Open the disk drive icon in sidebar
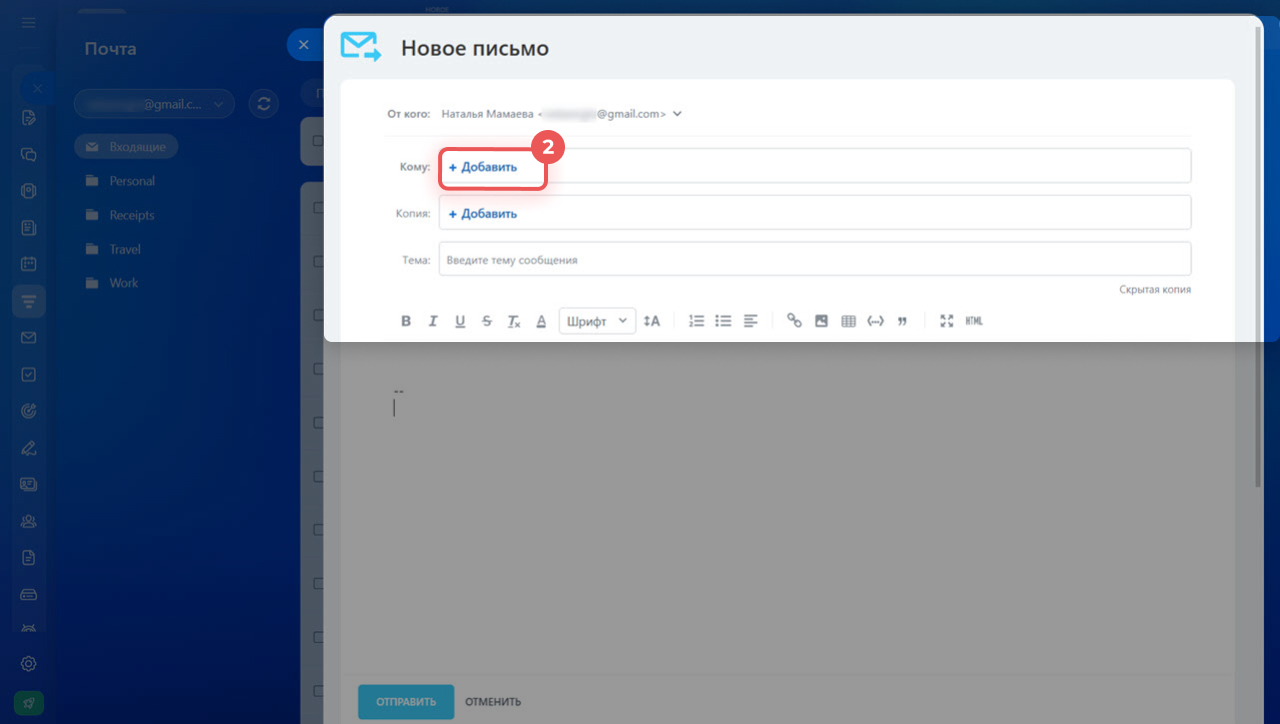Screen dimensions: 1280x724 tap(29, 593)
